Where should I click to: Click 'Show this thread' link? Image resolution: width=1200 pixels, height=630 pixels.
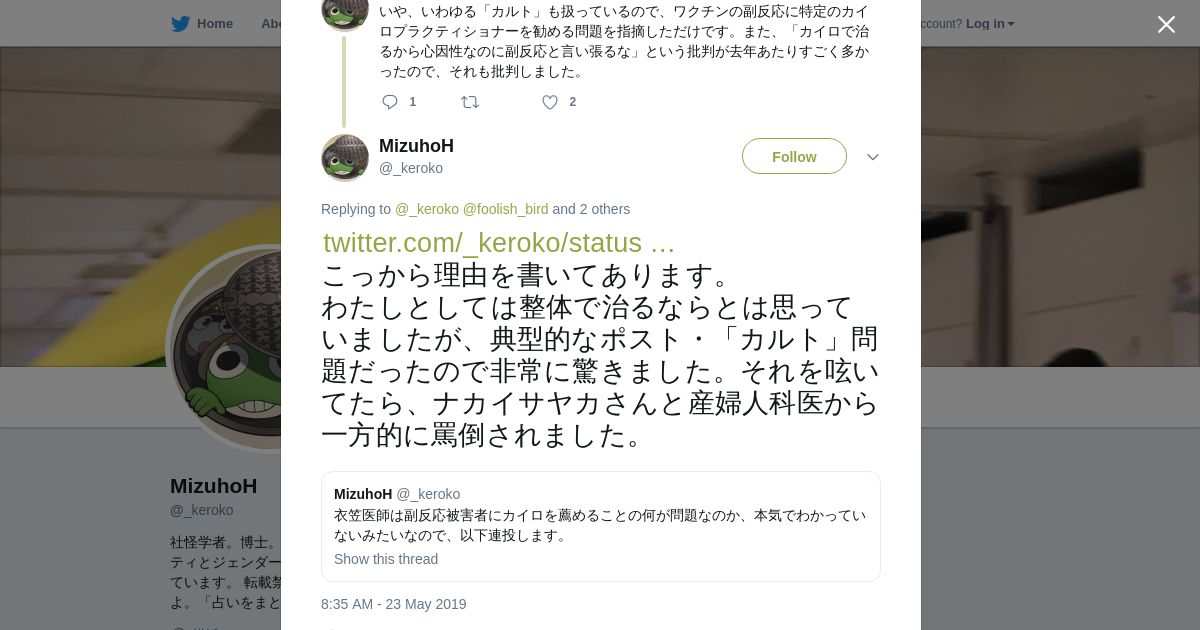pos(386,559)
